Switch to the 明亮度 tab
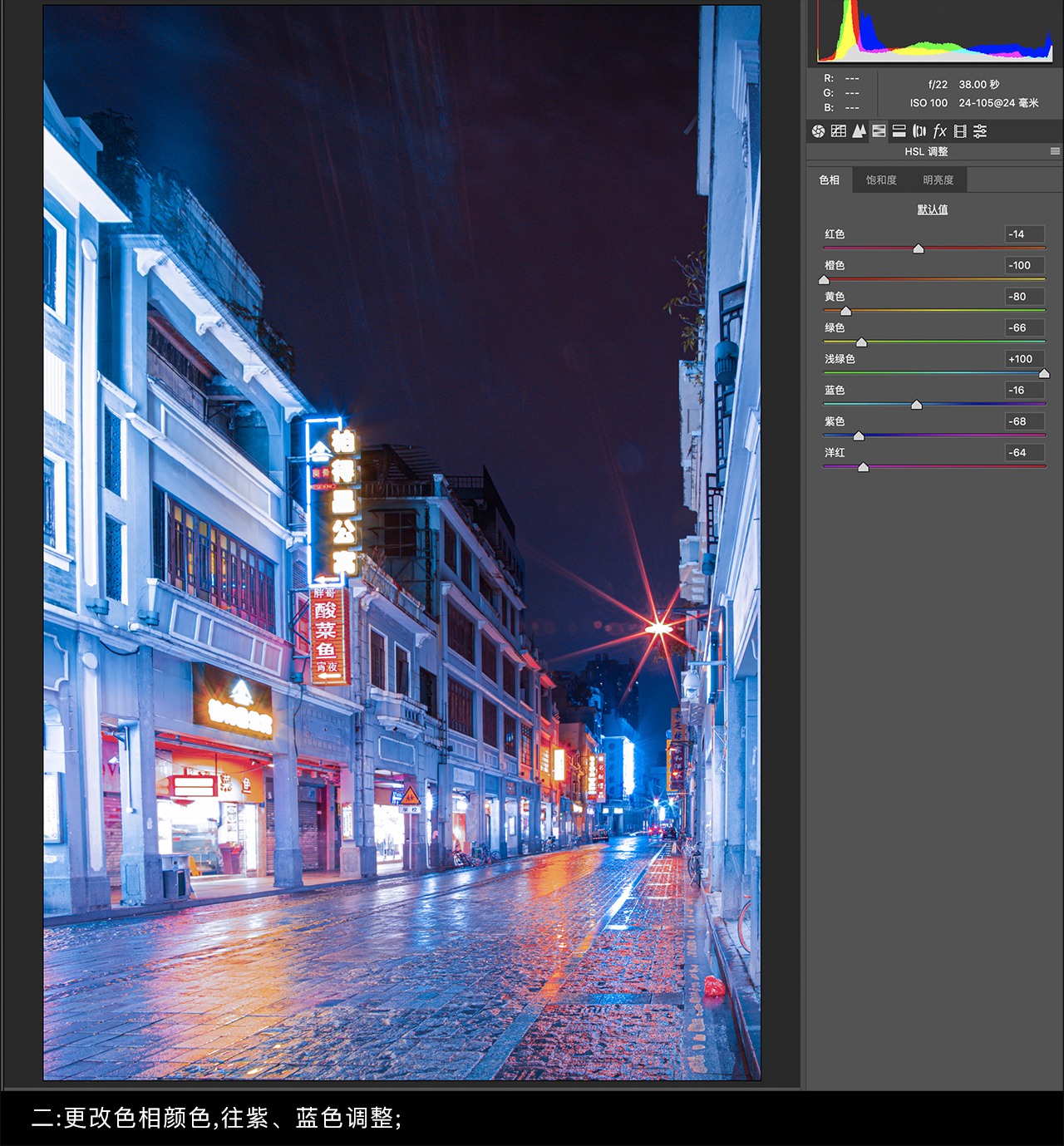Screen dimensions: 1064x1146 click(938, 180)
